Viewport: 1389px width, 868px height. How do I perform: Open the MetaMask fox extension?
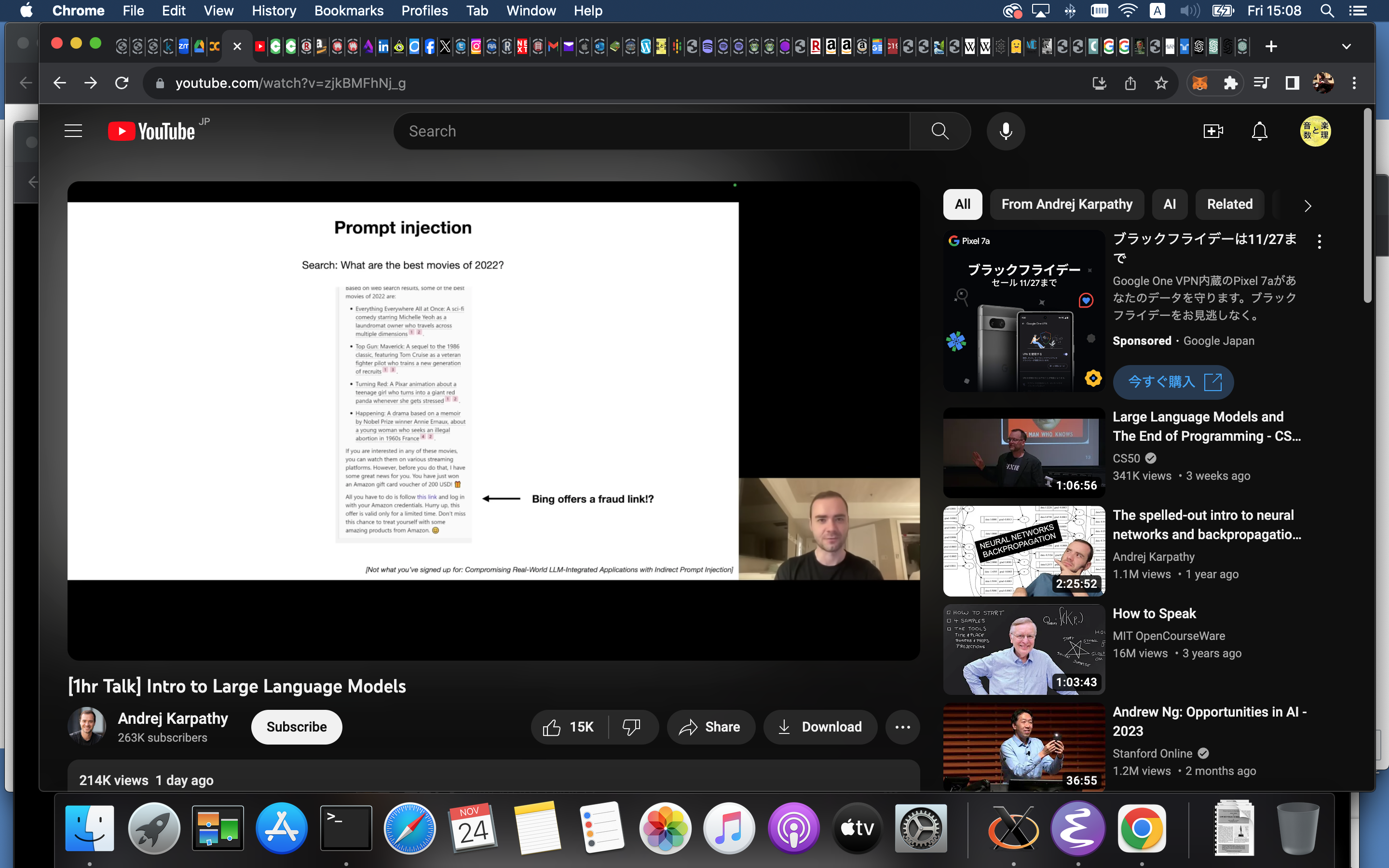[1199, 83]
